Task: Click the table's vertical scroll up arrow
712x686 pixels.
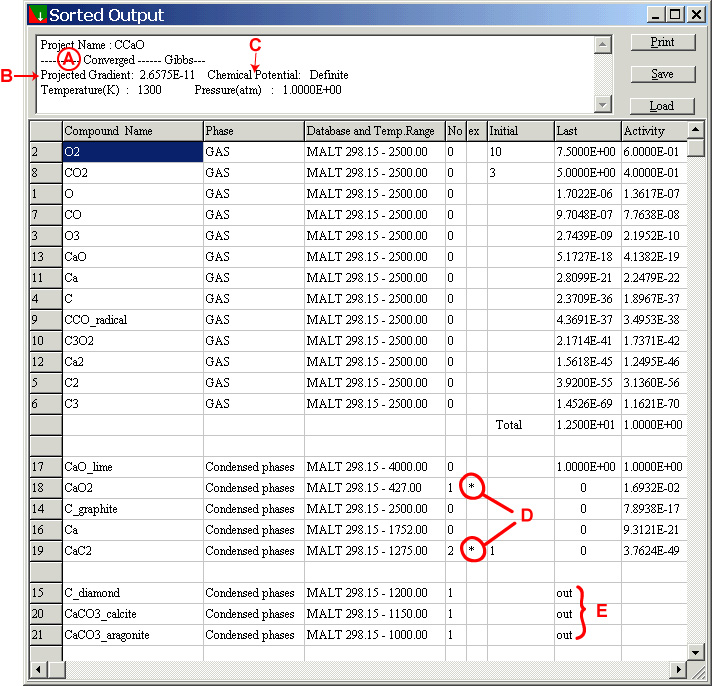Action: coord(696,131)
